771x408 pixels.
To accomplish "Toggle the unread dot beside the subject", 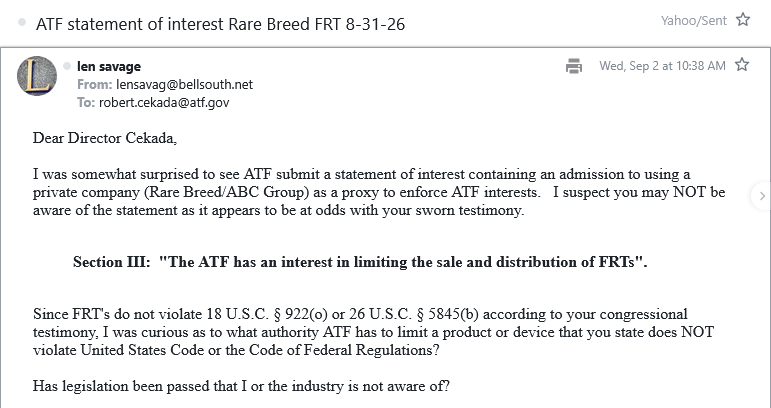I will point(22,23).
